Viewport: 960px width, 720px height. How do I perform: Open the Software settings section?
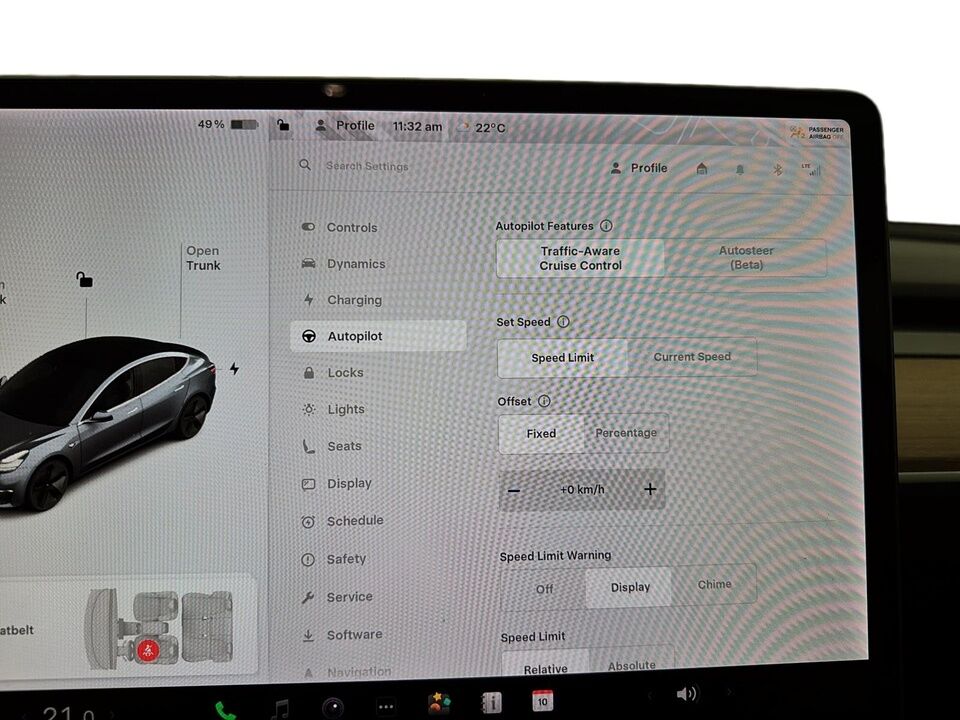(343, 635)
